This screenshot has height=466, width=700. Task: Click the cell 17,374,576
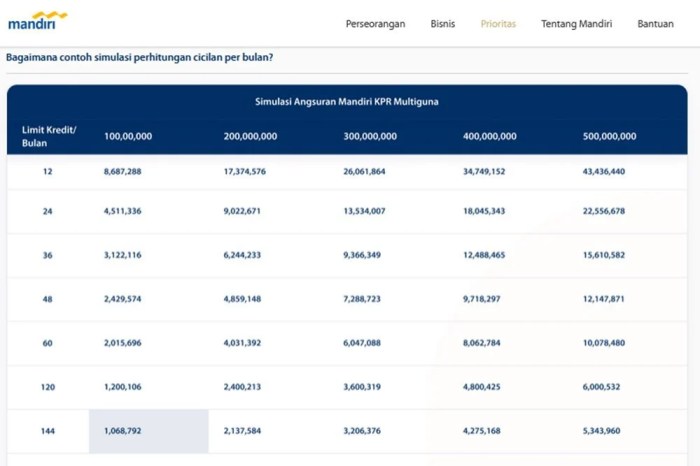(x=244, y=171)
